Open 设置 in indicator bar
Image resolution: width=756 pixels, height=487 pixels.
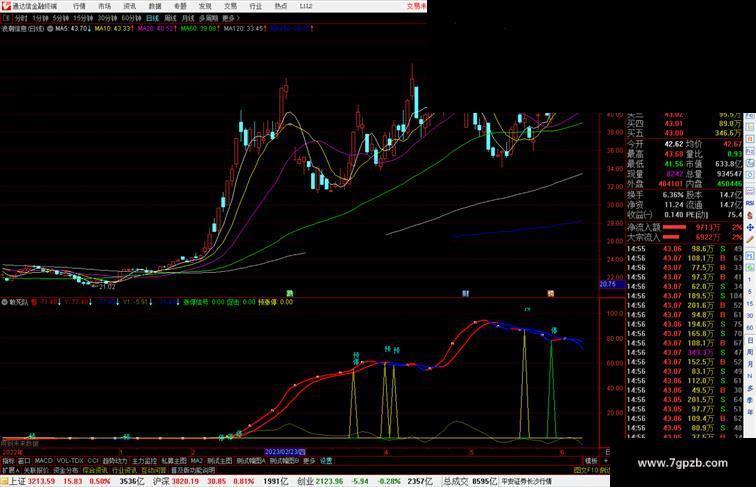[x=326, y=461]
